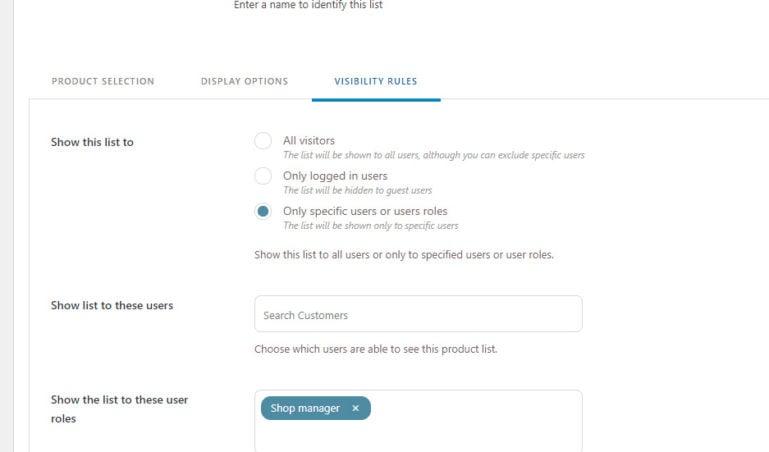Image resolution: width=769 pixels, height=452 pixels.
Task: Select Only specific users or users roles radio
Action: click(x=263, y=211)
